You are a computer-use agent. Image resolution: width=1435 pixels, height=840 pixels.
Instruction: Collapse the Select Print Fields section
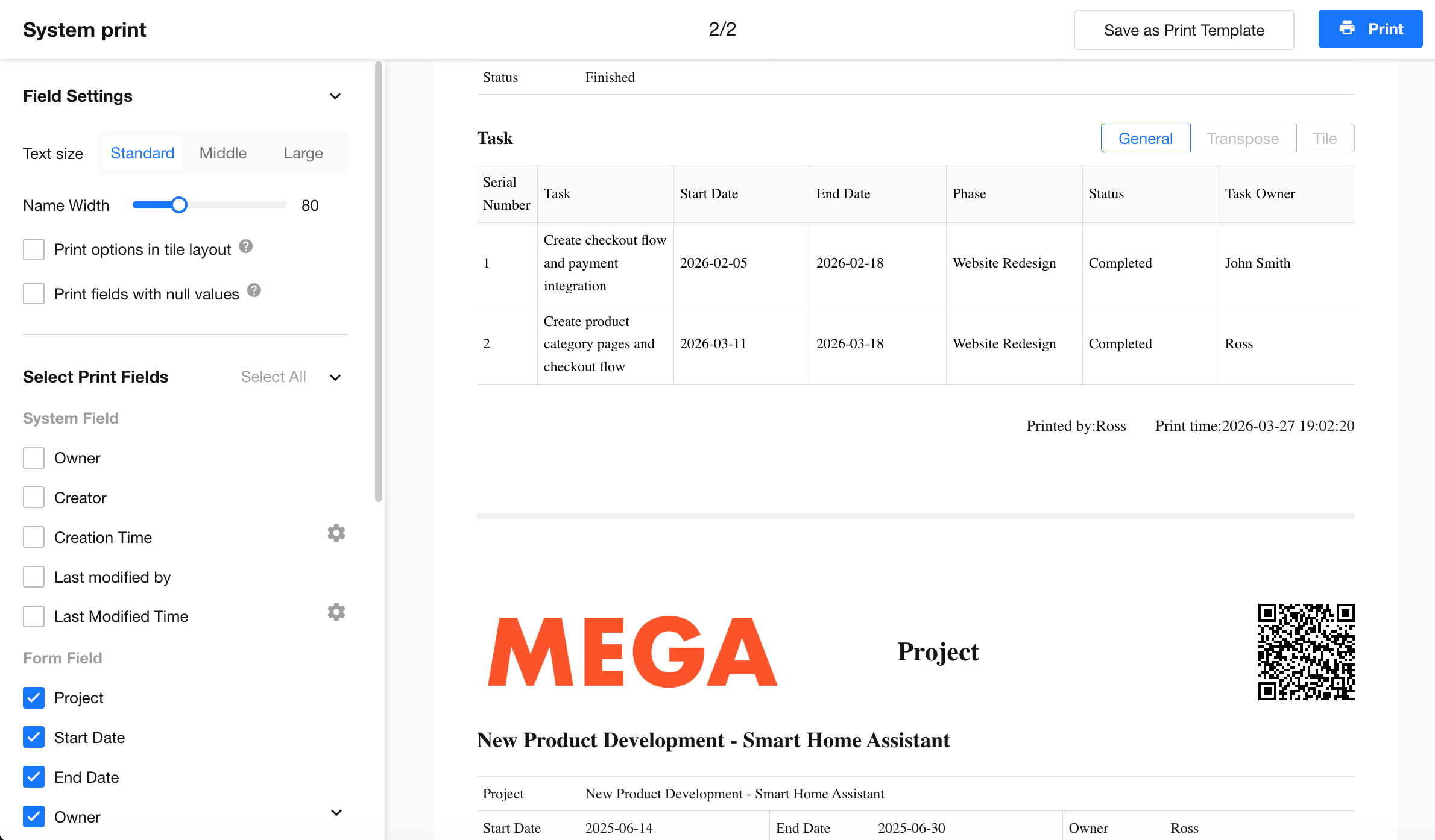[x=335, y=377]
